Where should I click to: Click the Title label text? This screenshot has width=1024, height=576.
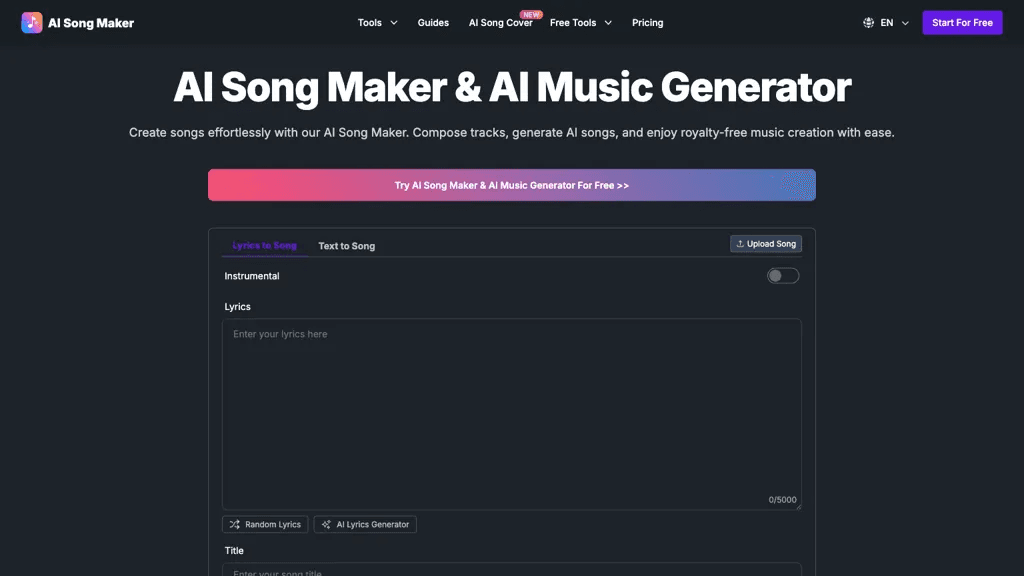click(x=234, y=551)
